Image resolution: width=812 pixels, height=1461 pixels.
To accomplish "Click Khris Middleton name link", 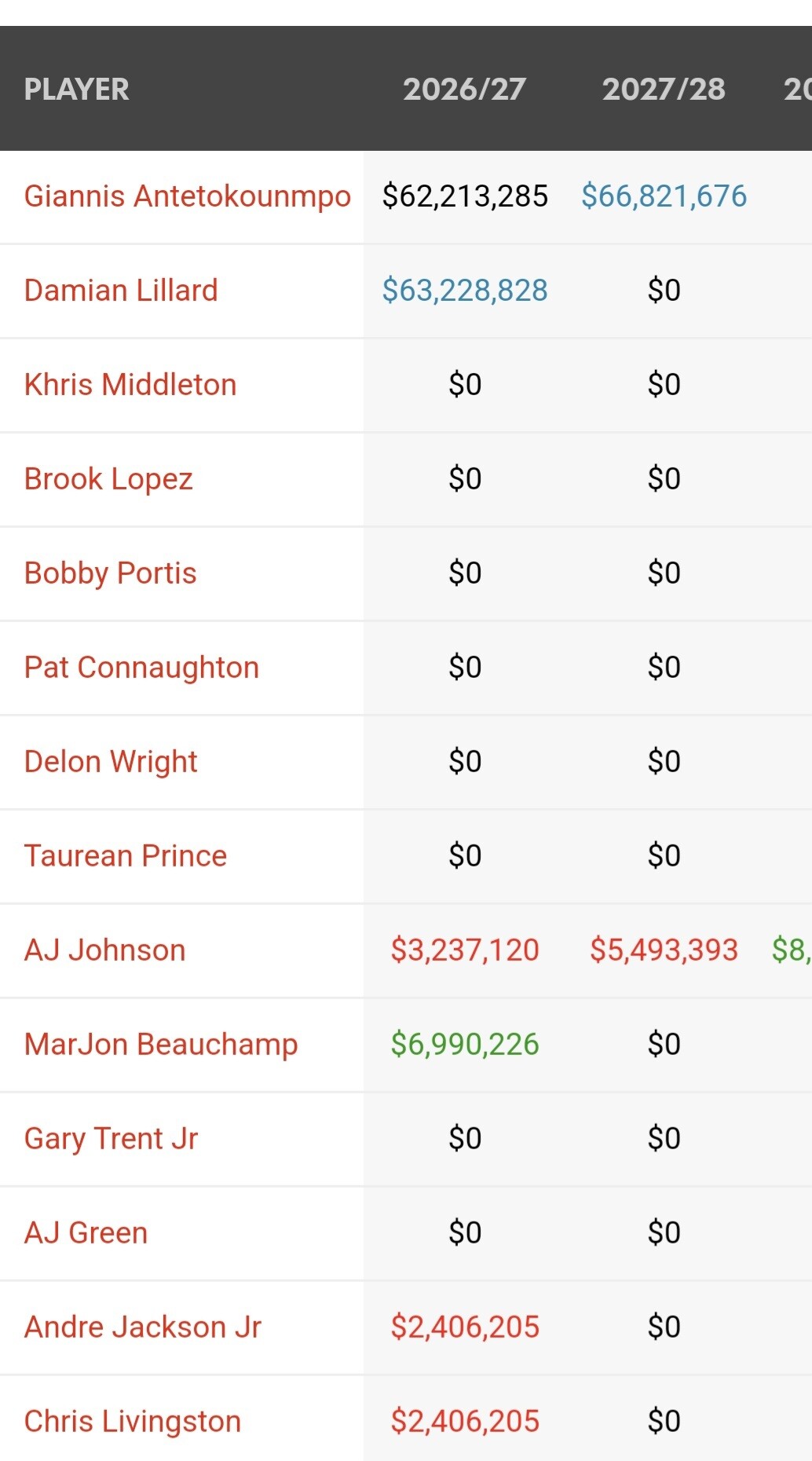I will tap(130, 385).
